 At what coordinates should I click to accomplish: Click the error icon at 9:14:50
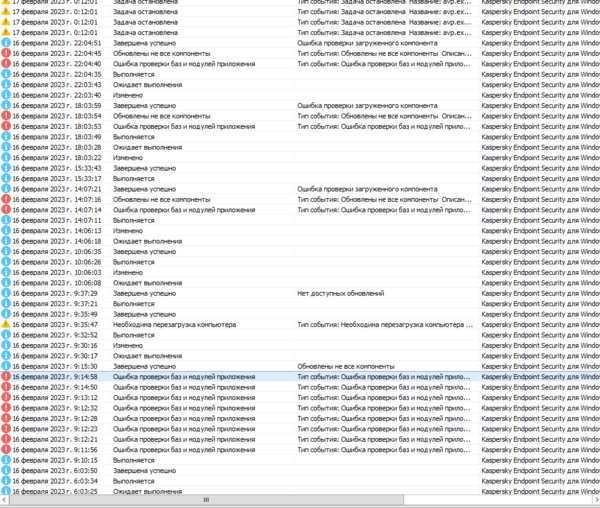6,387
